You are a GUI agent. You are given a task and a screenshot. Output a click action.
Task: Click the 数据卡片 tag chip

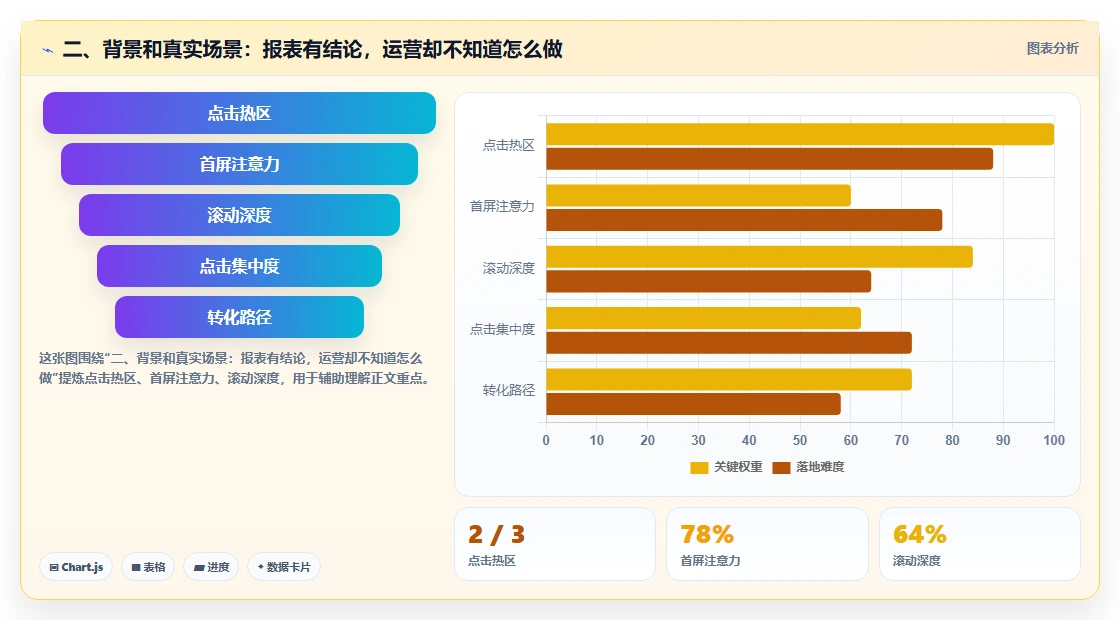tap(284, 567)
